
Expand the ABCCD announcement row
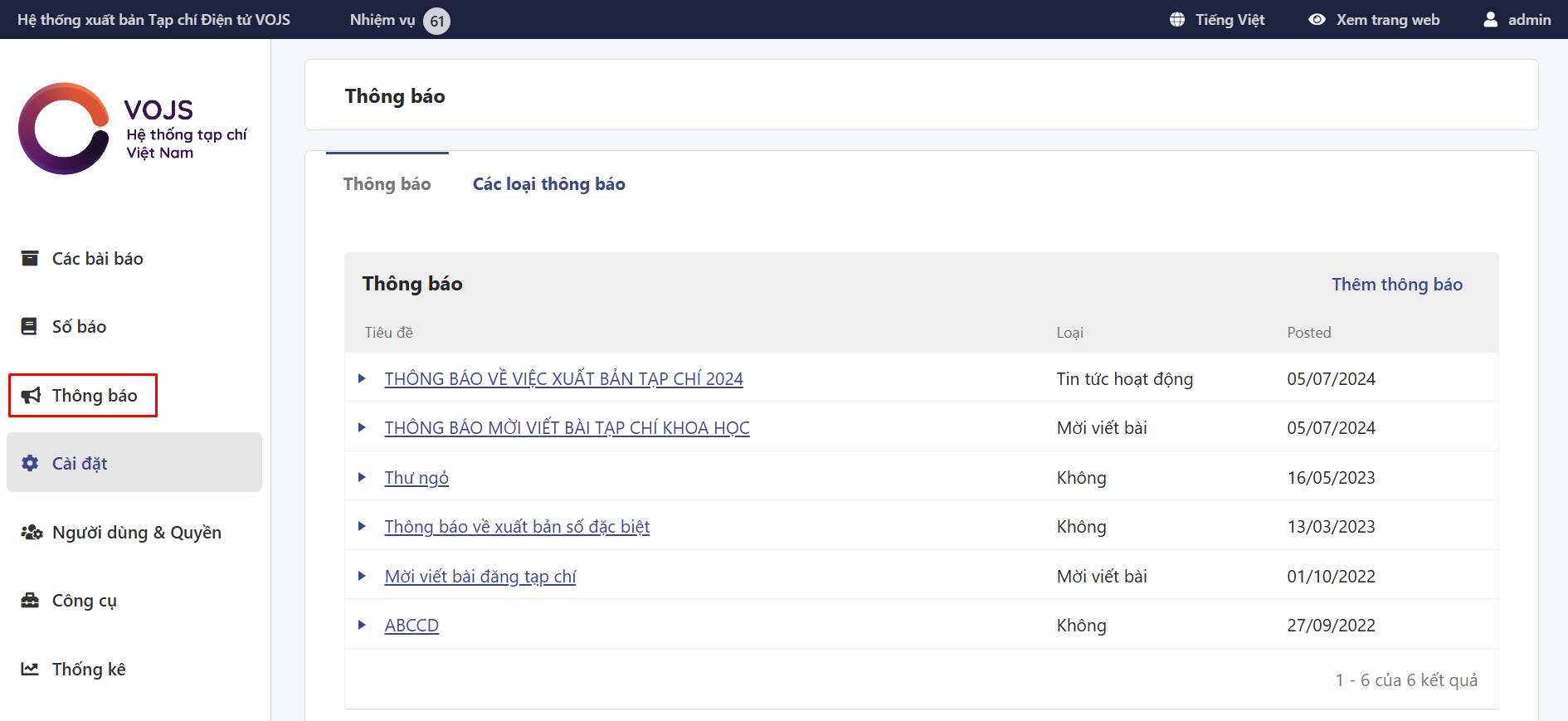pyautogui.click(x=362, y=625)
